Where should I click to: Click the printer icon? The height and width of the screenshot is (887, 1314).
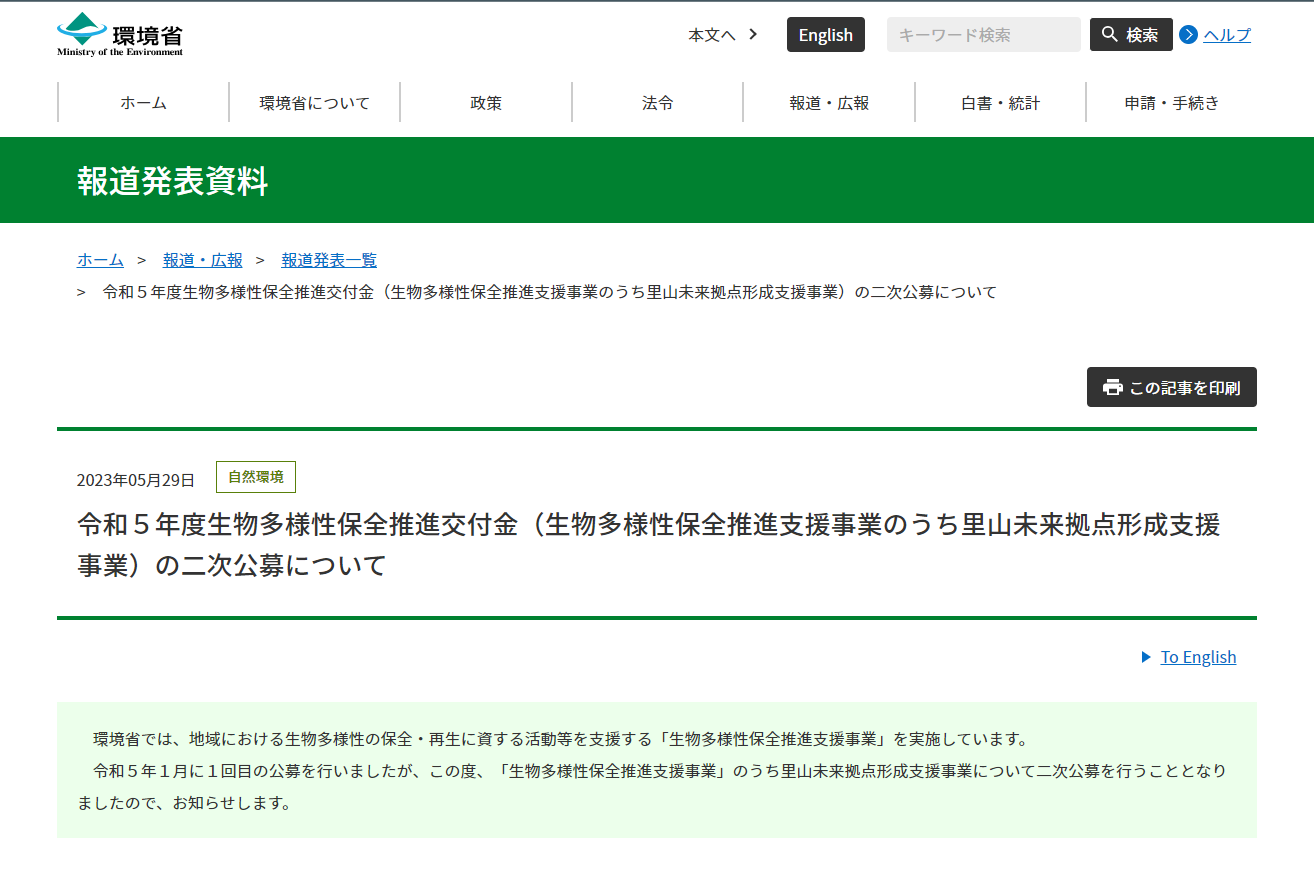coord(1112,388)
